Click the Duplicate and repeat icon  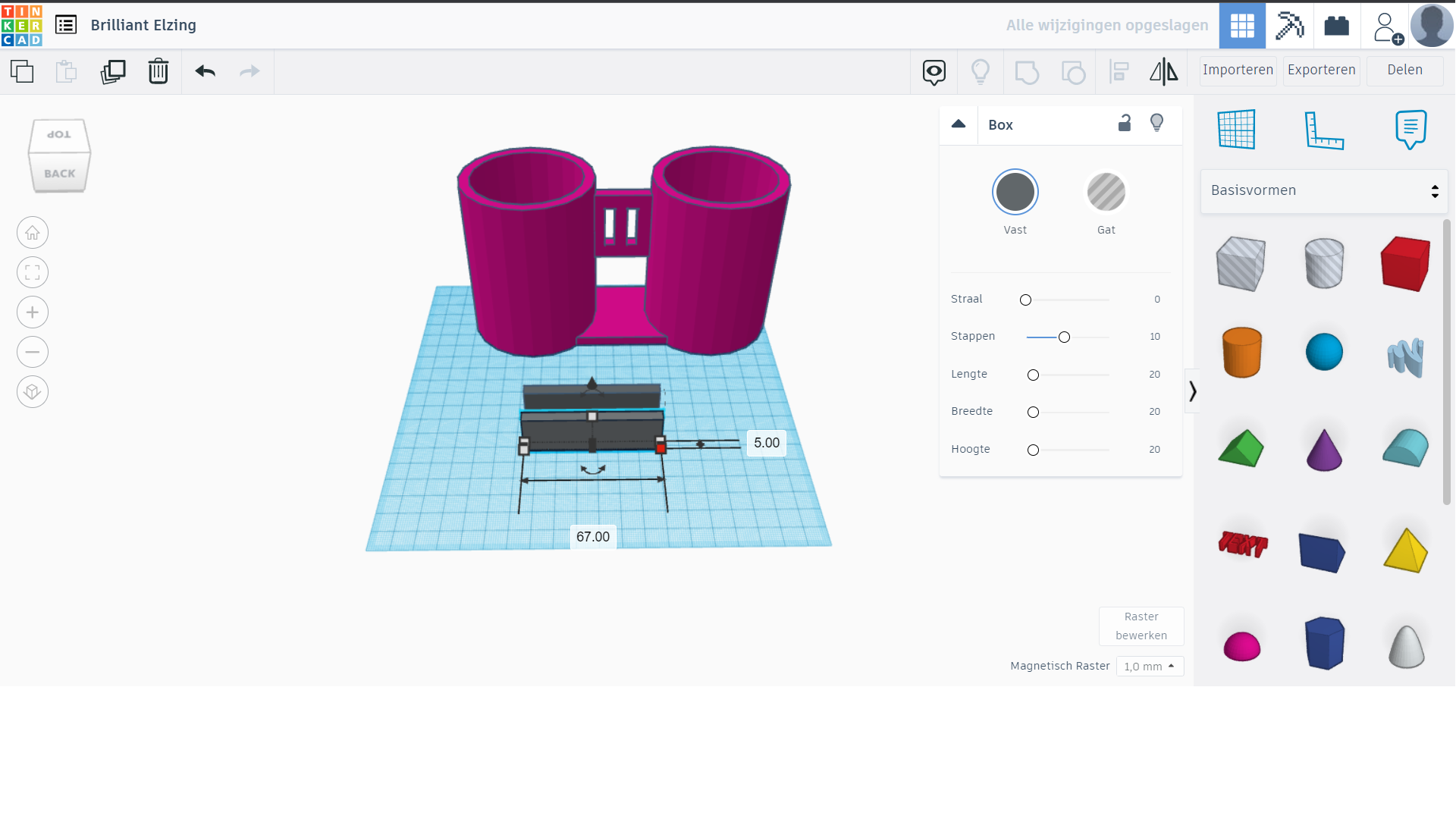click(x=113, y=71)
